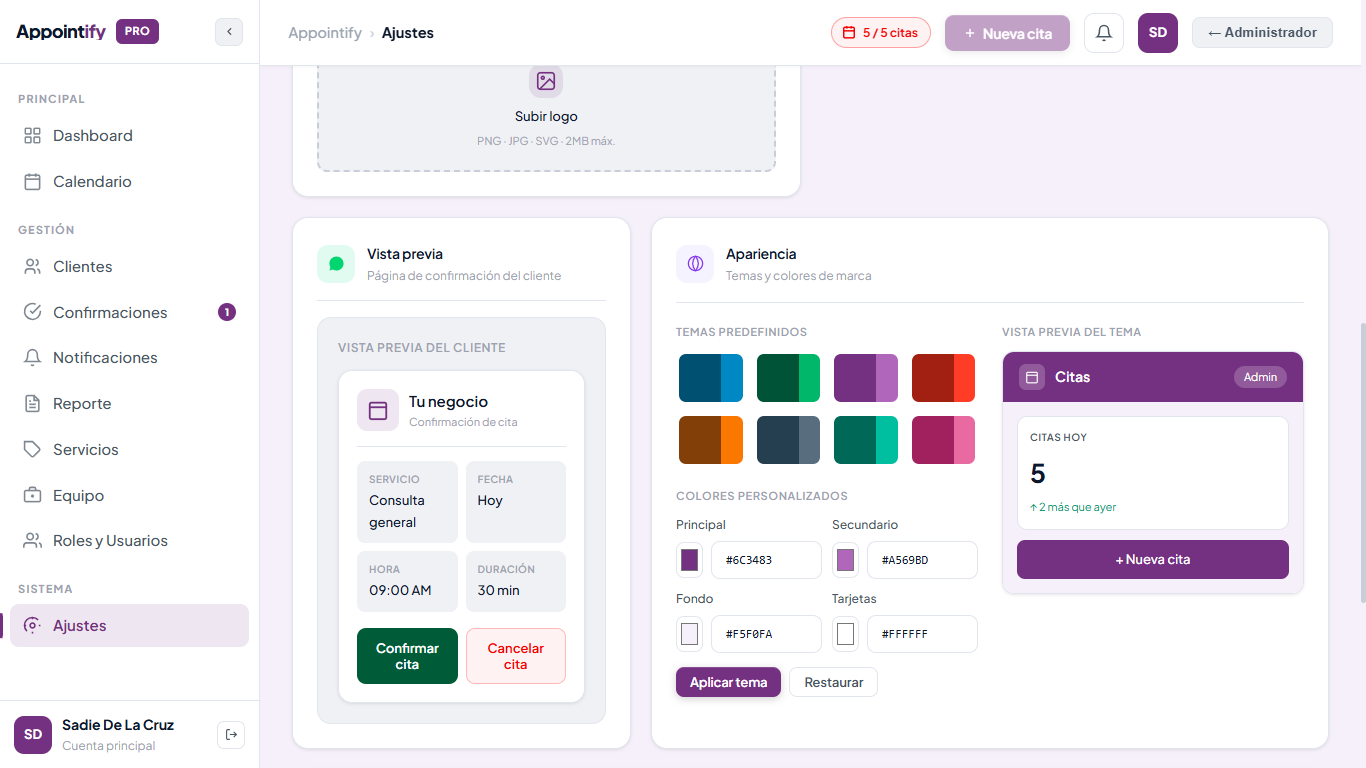Click the Fondo hex field #F5F0FA
The width and height of the screenshot is (1366, 768).
(x=766, y=634)
